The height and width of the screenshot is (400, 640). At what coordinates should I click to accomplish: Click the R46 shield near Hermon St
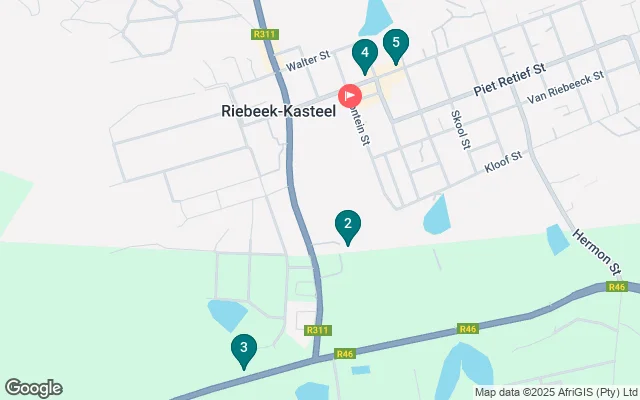(617, 287)
